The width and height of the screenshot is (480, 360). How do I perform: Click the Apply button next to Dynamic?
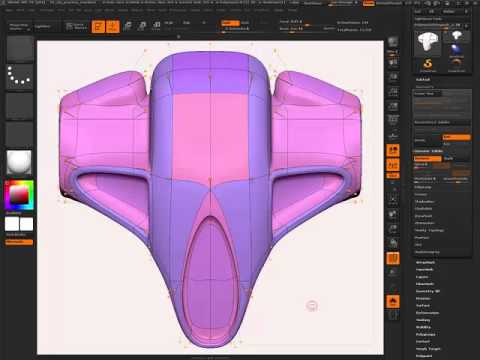pos(448,159)
